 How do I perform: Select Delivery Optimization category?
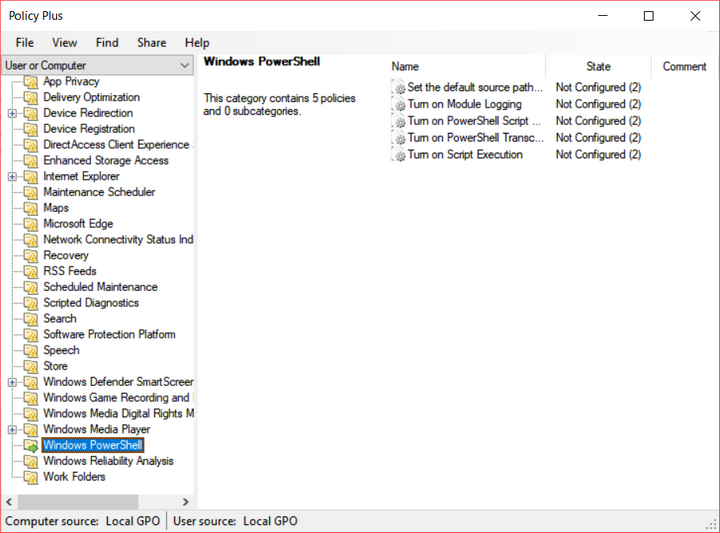[91, 97]
